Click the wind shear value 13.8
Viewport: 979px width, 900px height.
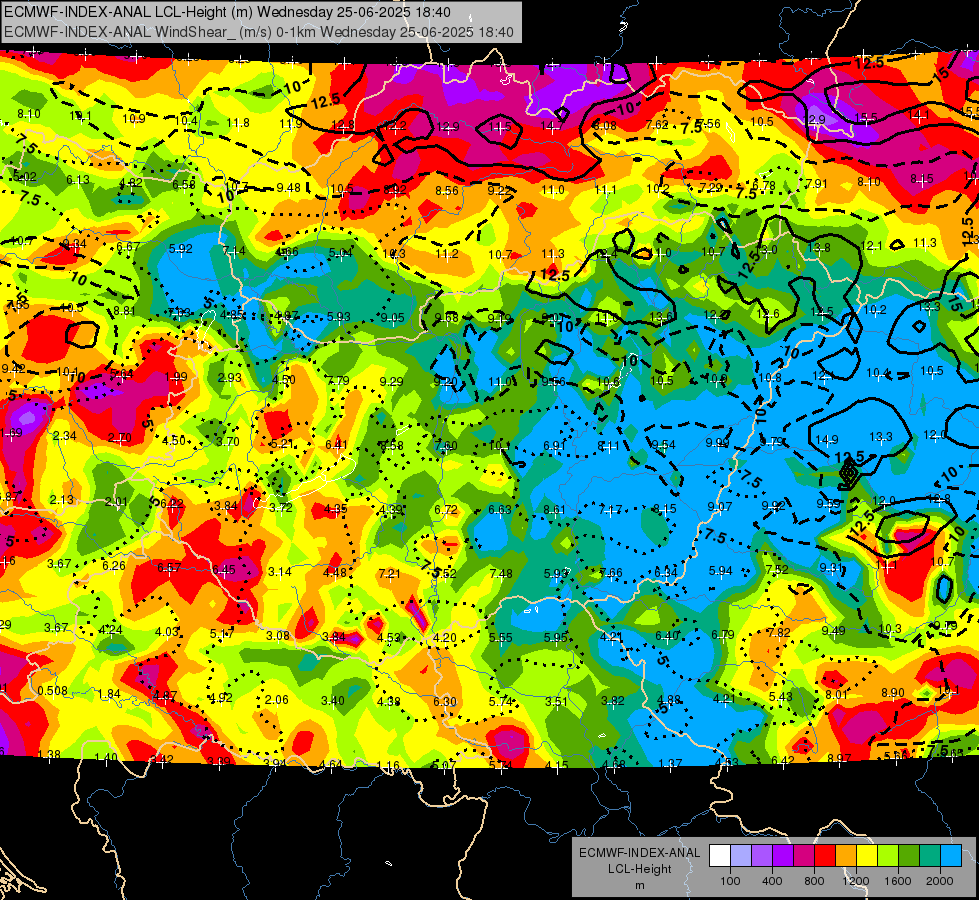click(x=819, y=247)
